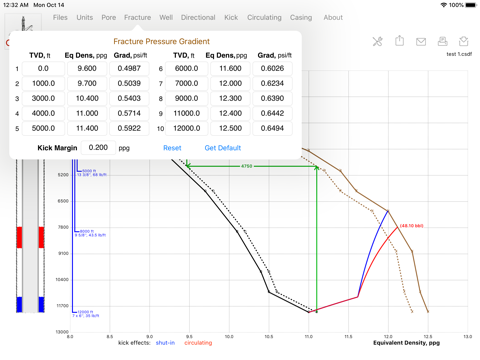The width and height of the screenshot is (480, 360).
Task: Tap the open-envelope export icon
Action: coord(464,41)
